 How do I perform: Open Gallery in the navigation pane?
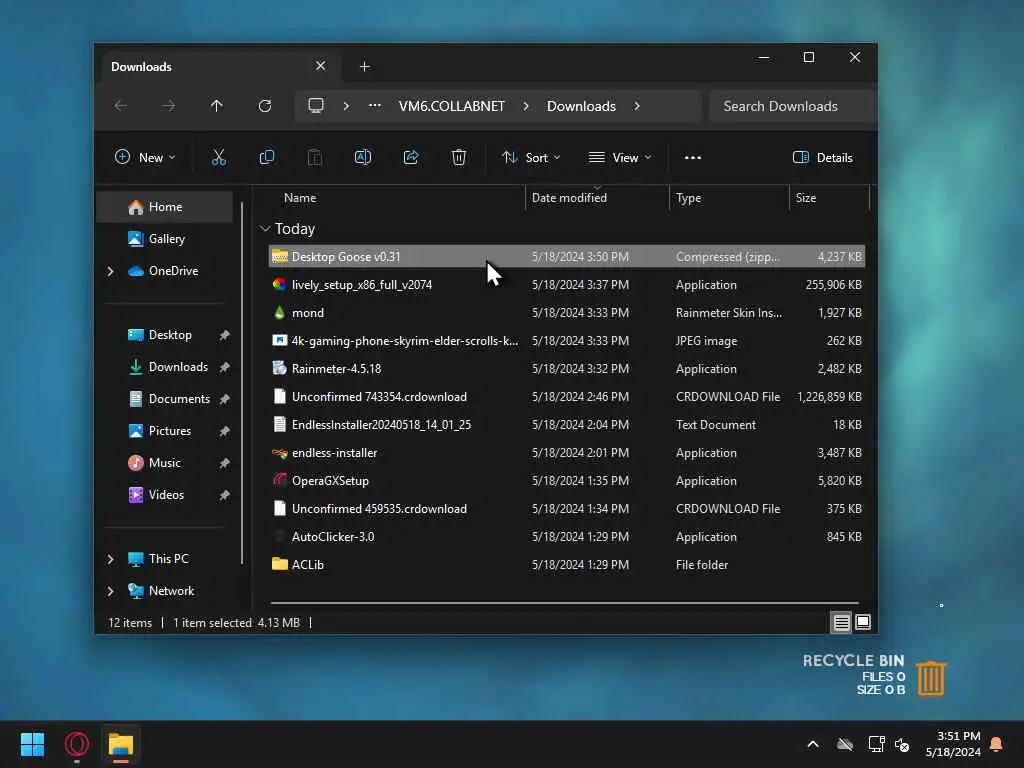click(x=165, y=239)
